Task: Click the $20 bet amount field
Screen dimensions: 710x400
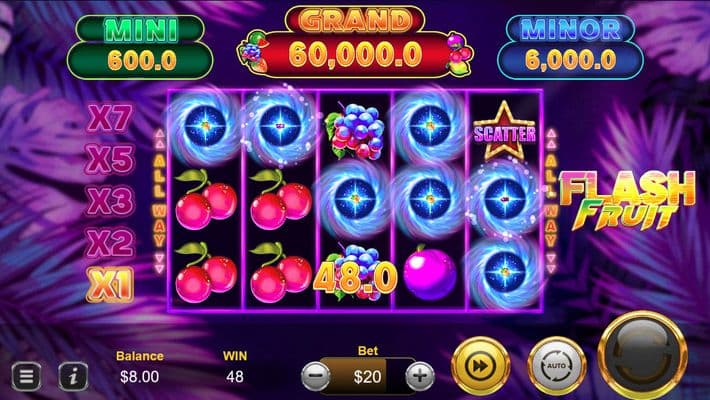Action: point(367,376)
